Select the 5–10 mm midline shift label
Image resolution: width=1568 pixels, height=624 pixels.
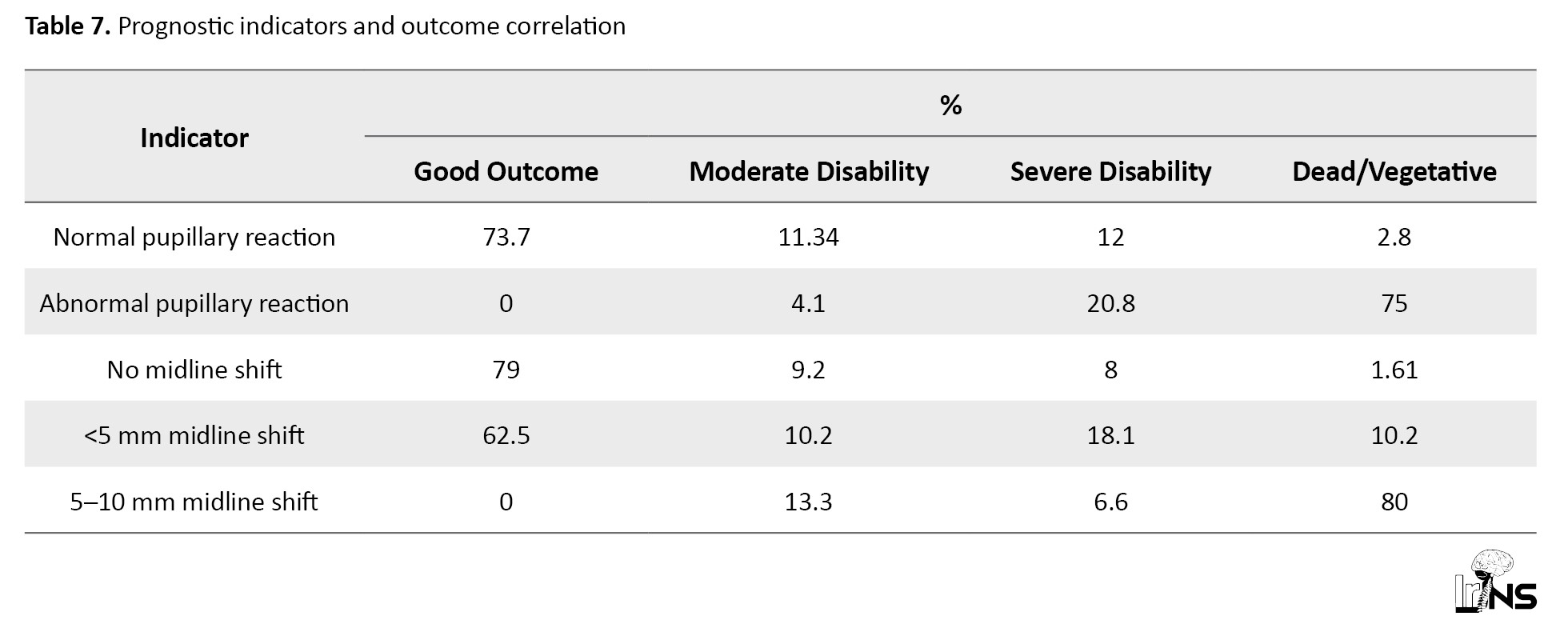[194, 502]
